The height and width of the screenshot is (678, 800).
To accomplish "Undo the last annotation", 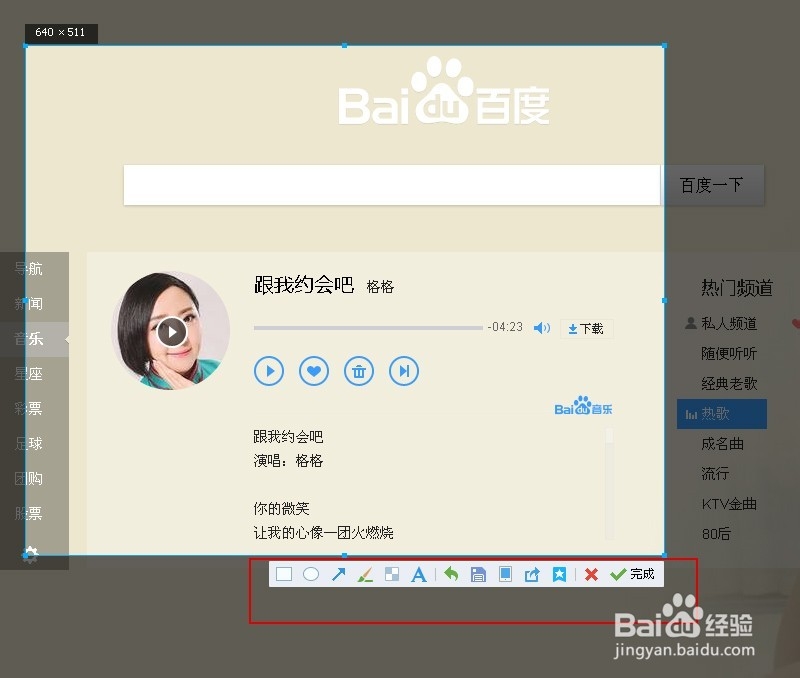I will coord(450,574).
